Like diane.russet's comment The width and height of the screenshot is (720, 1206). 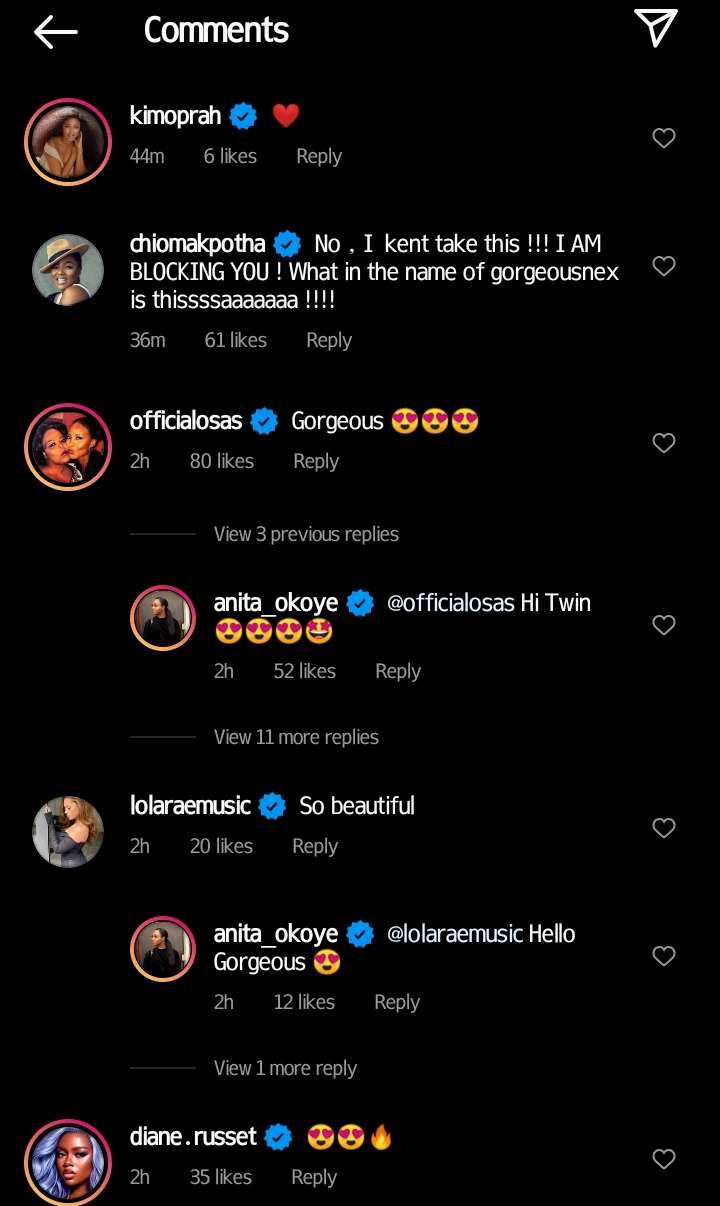pos(663,1159)
